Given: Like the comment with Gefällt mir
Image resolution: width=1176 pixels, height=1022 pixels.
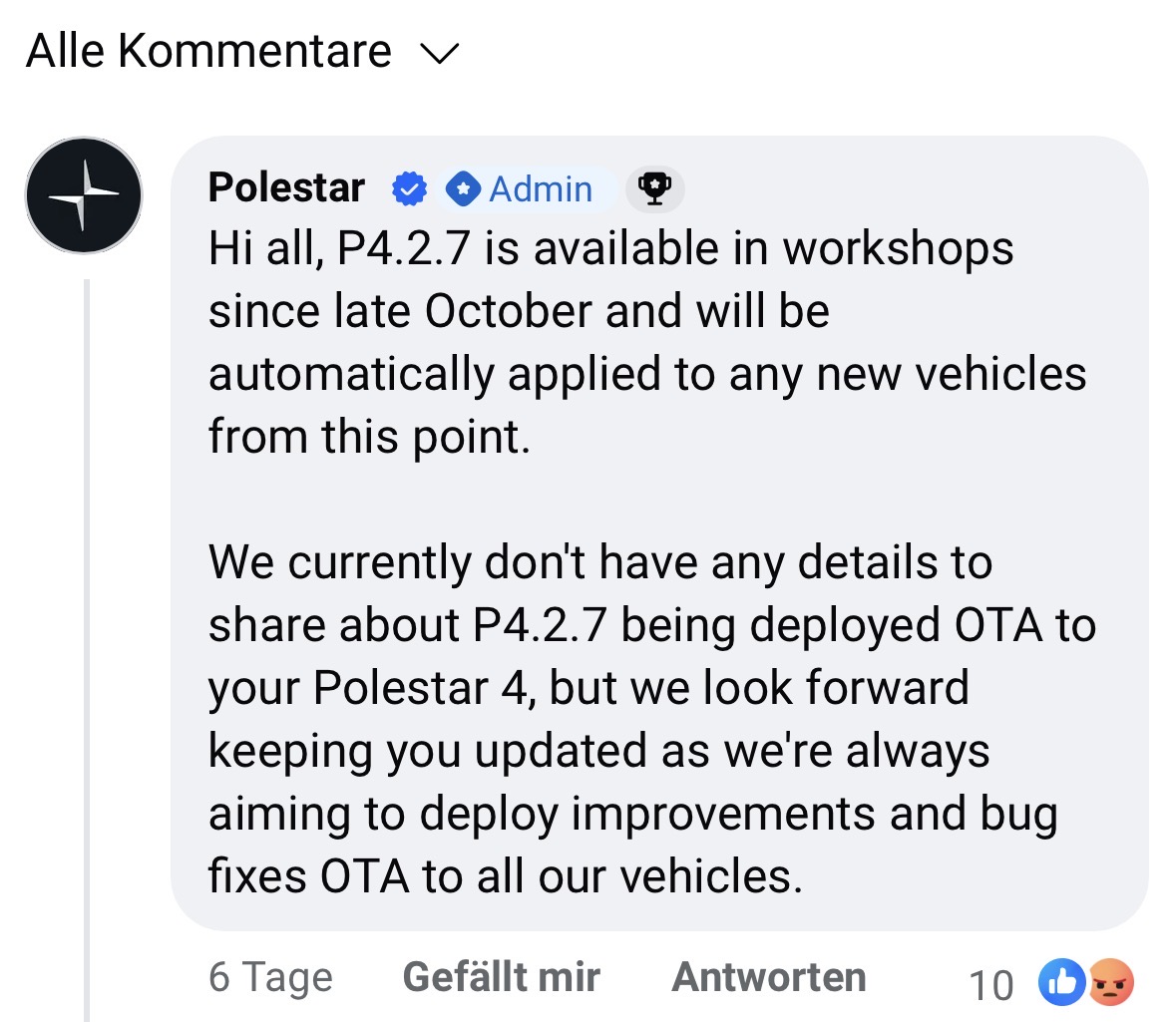Looking at the screenshot, I should coord(501,977).
